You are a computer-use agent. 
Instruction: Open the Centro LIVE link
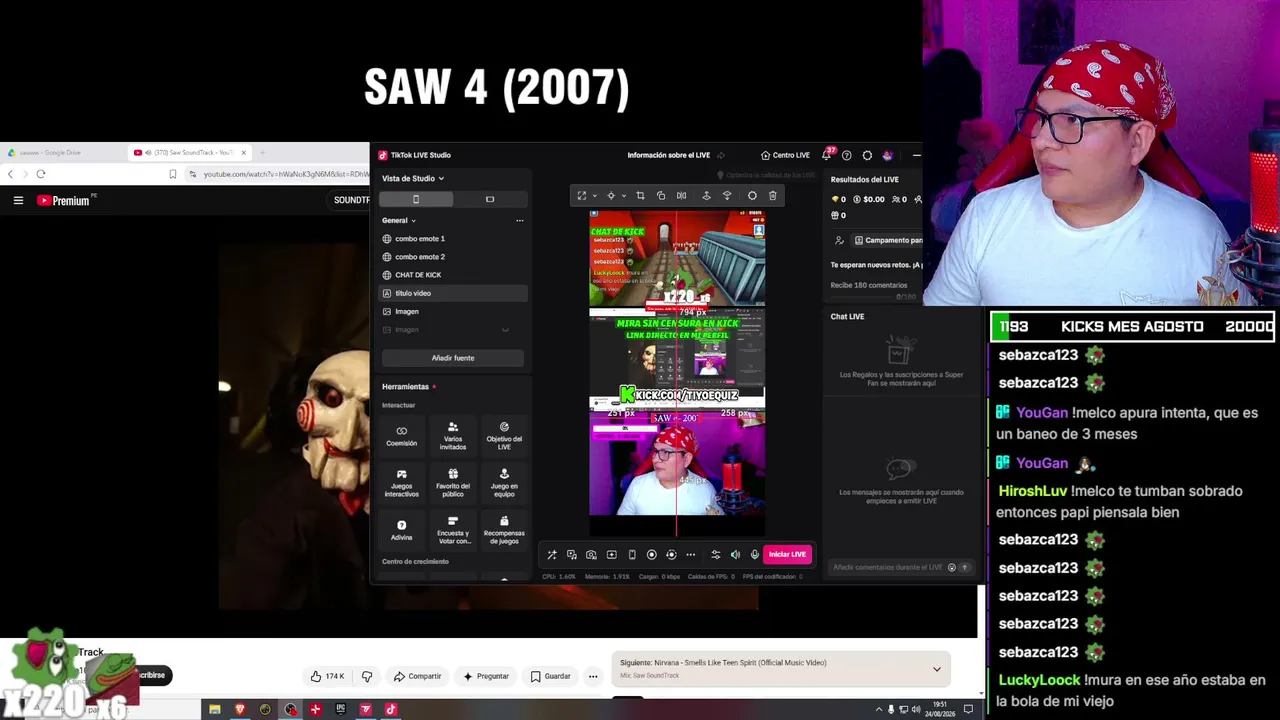click(x=785, y=155)
